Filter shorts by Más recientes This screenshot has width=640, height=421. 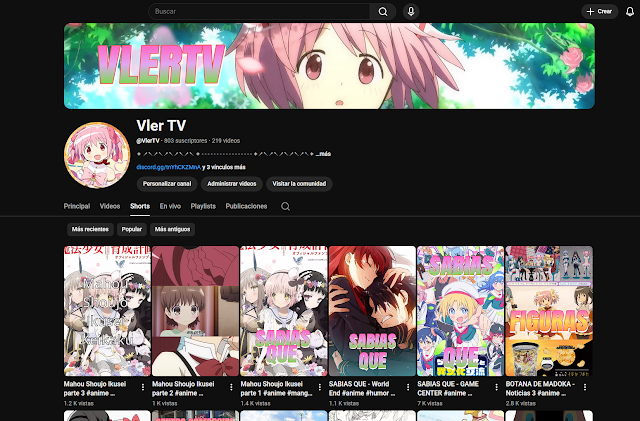pos(90,229)
